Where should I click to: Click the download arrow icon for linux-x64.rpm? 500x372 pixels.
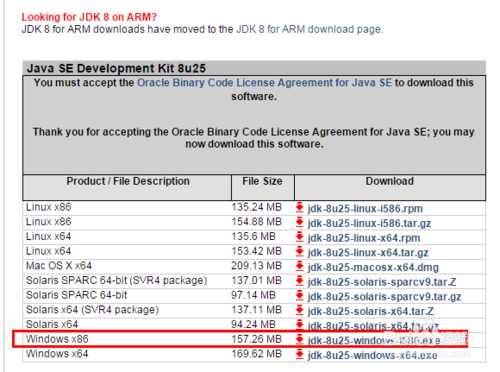(300, 237)
